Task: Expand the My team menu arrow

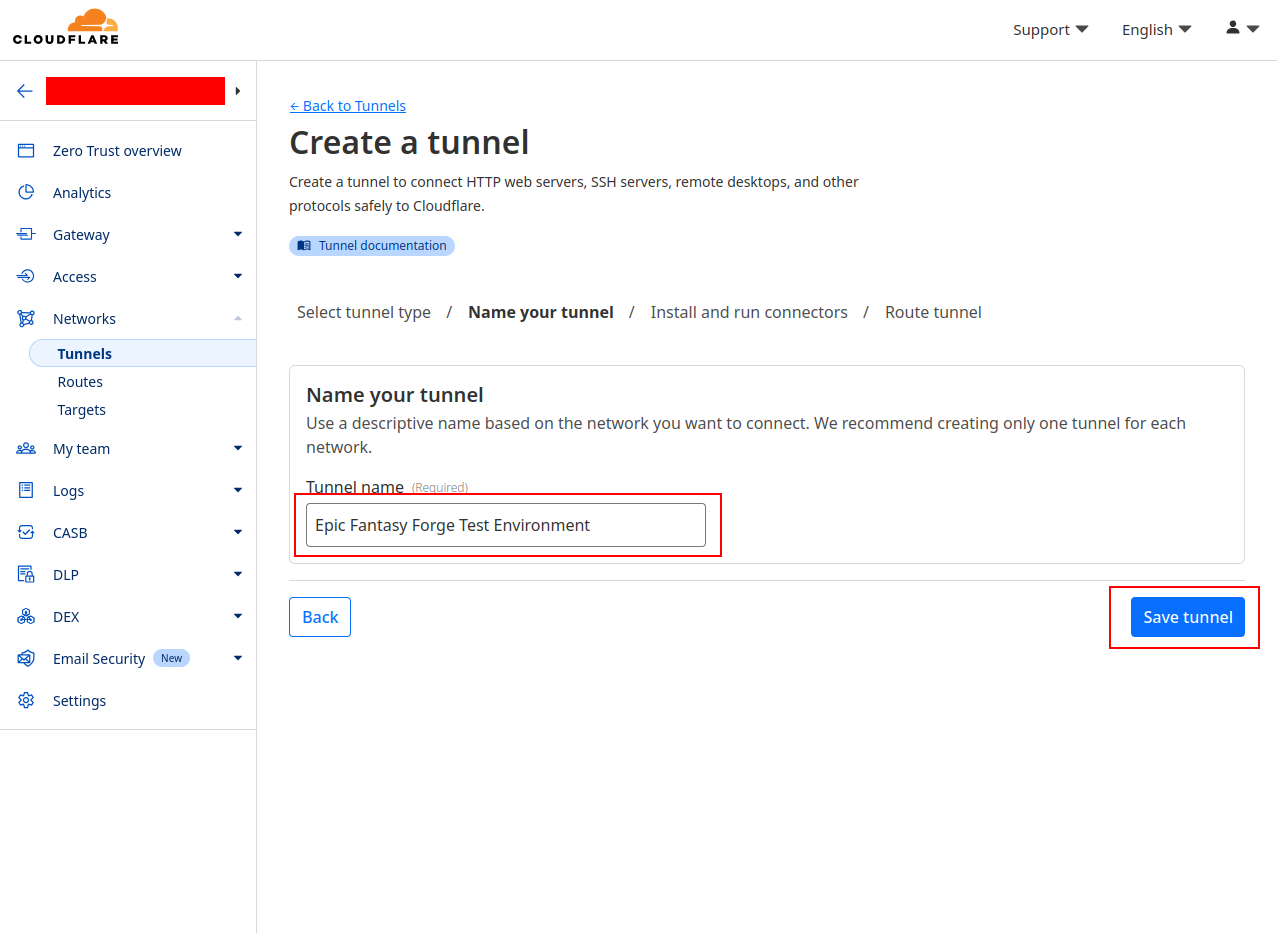Action: pos(238,448)
